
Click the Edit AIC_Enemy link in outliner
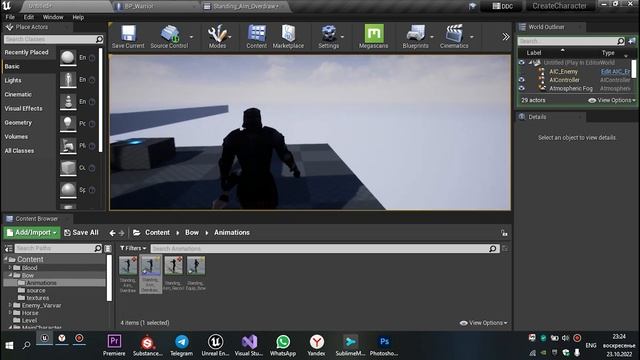click(x=616, y=71)
